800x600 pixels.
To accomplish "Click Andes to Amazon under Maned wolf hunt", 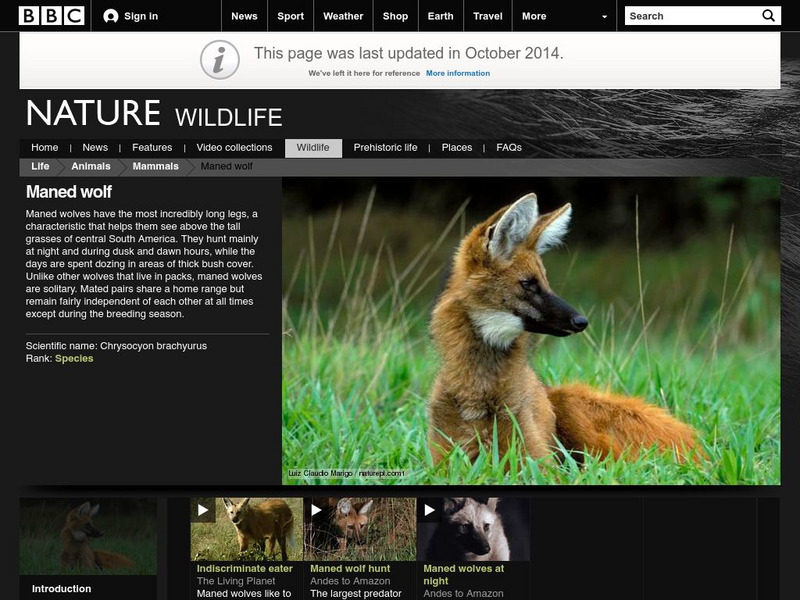I will point(350,581).
